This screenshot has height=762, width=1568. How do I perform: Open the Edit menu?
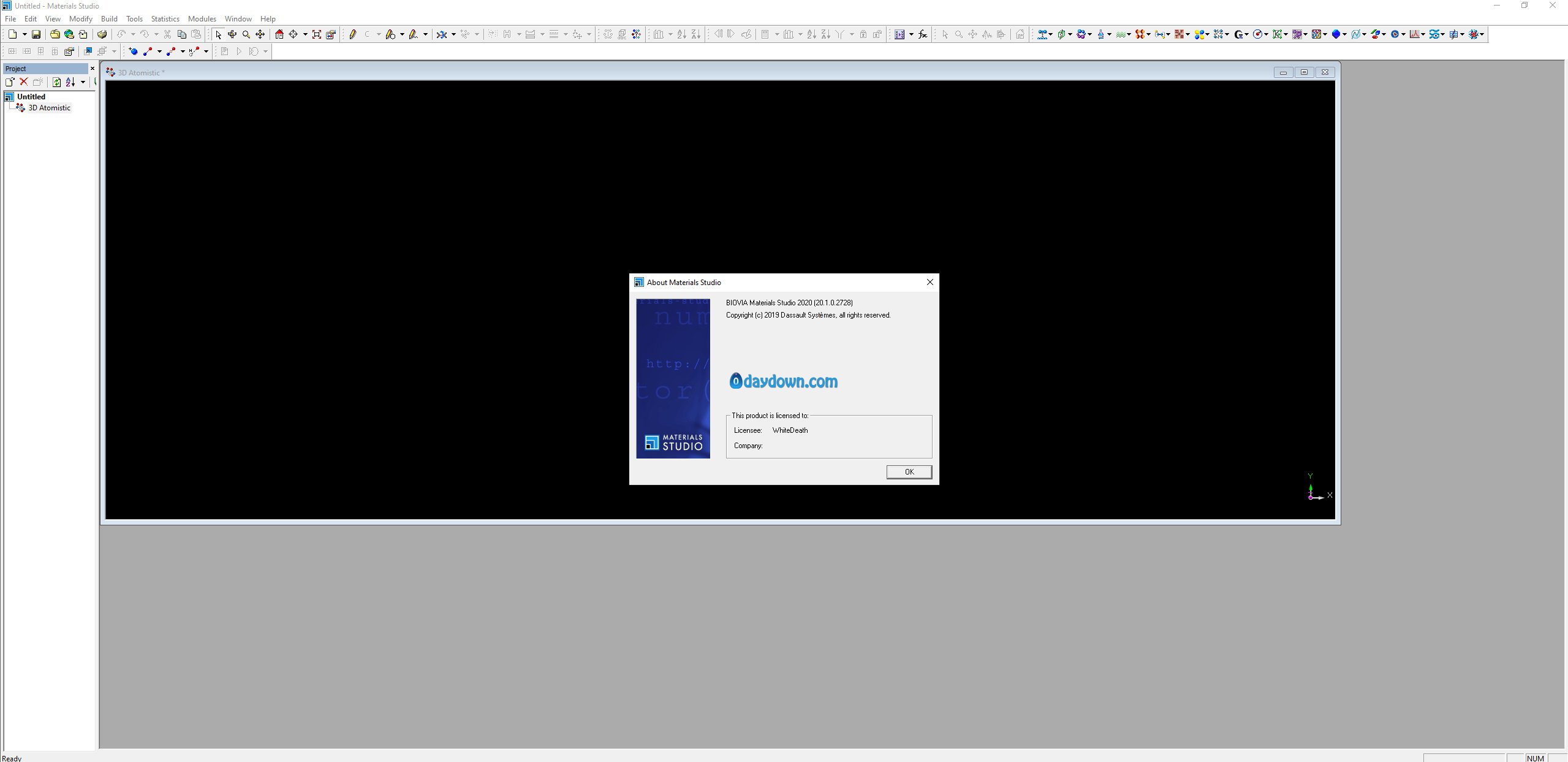(x=31, y=18)
